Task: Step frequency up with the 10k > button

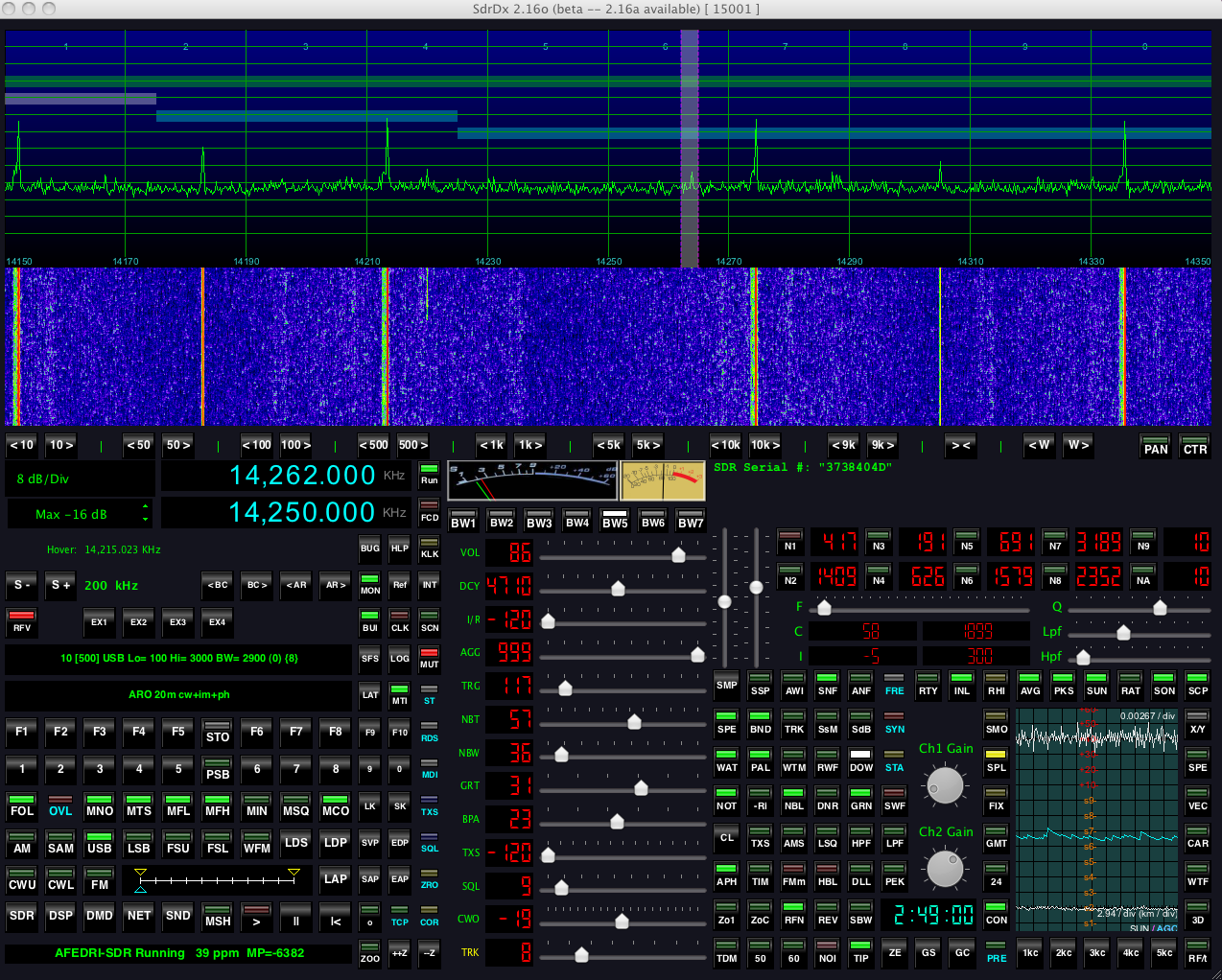Action: [765, 445]
